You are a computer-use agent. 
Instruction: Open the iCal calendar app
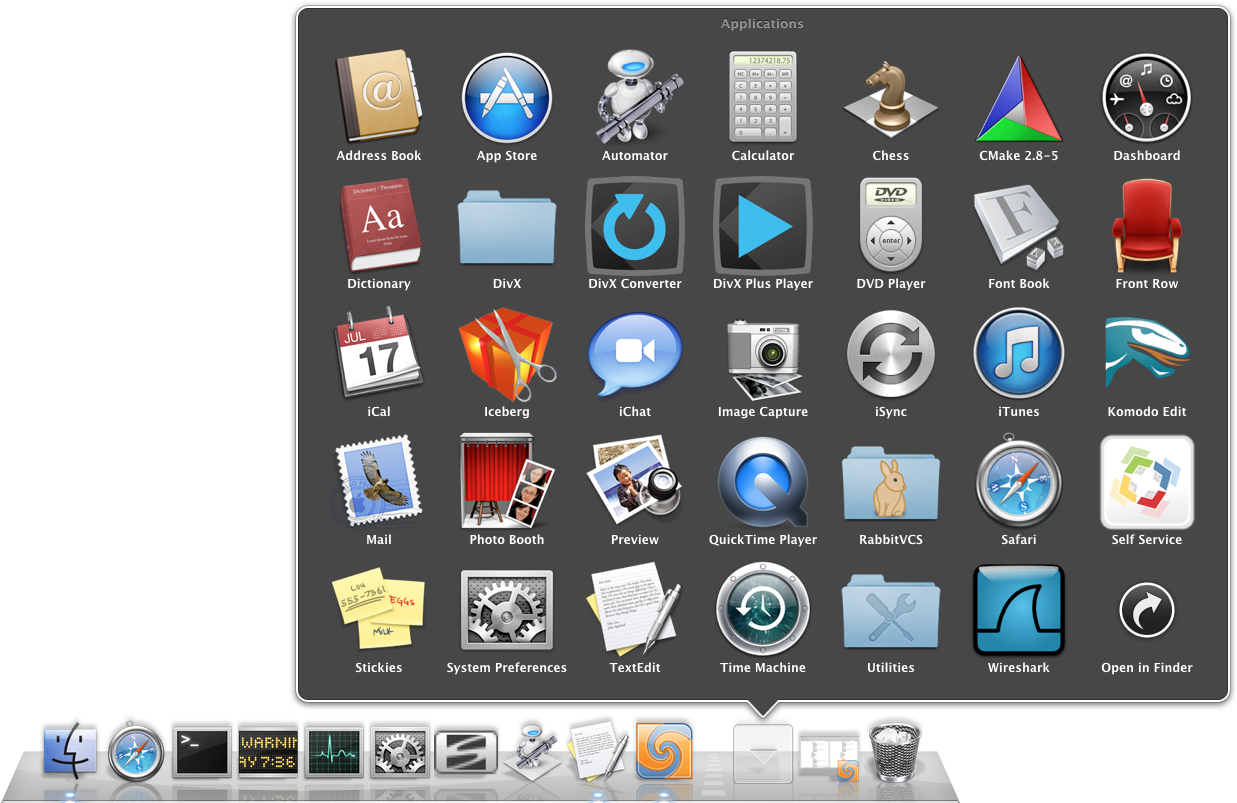point(379,355)
